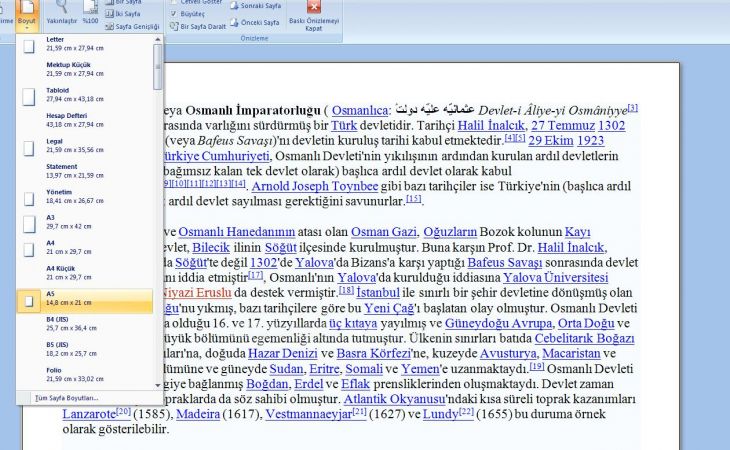Open the Basra Körfezi link

tap(373, 353)
